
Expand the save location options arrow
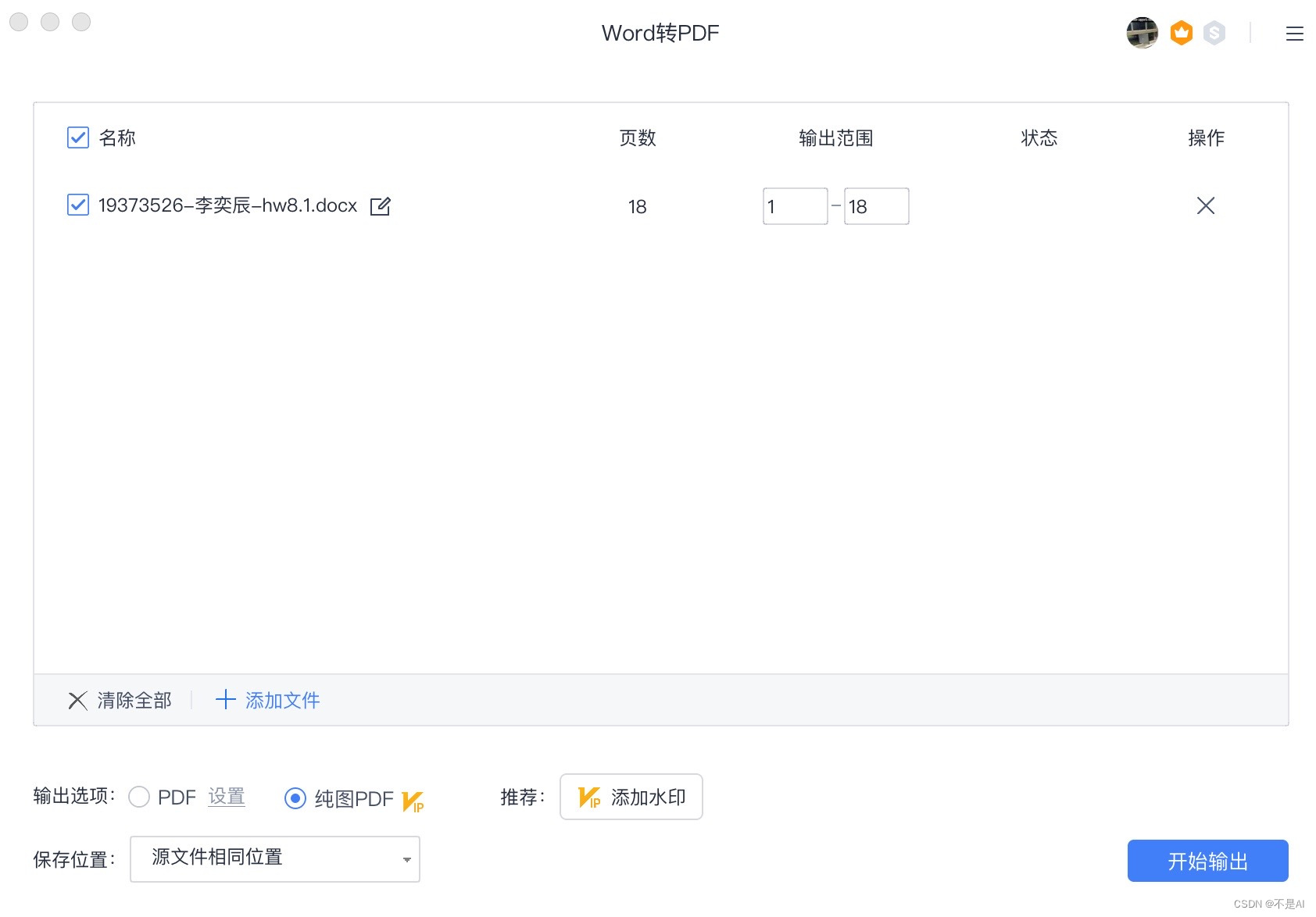[x=406, y=858]
